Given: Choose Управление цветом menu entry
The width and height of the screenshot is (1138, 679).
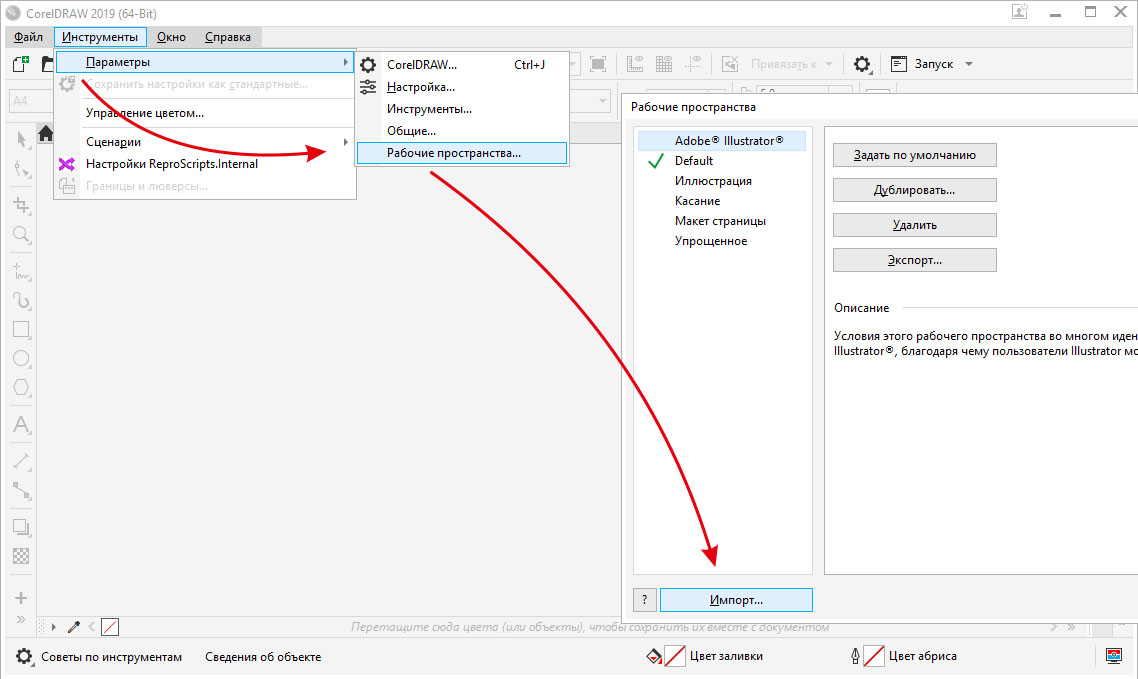Looking at the screenshot, I should [x=205, y=113].
